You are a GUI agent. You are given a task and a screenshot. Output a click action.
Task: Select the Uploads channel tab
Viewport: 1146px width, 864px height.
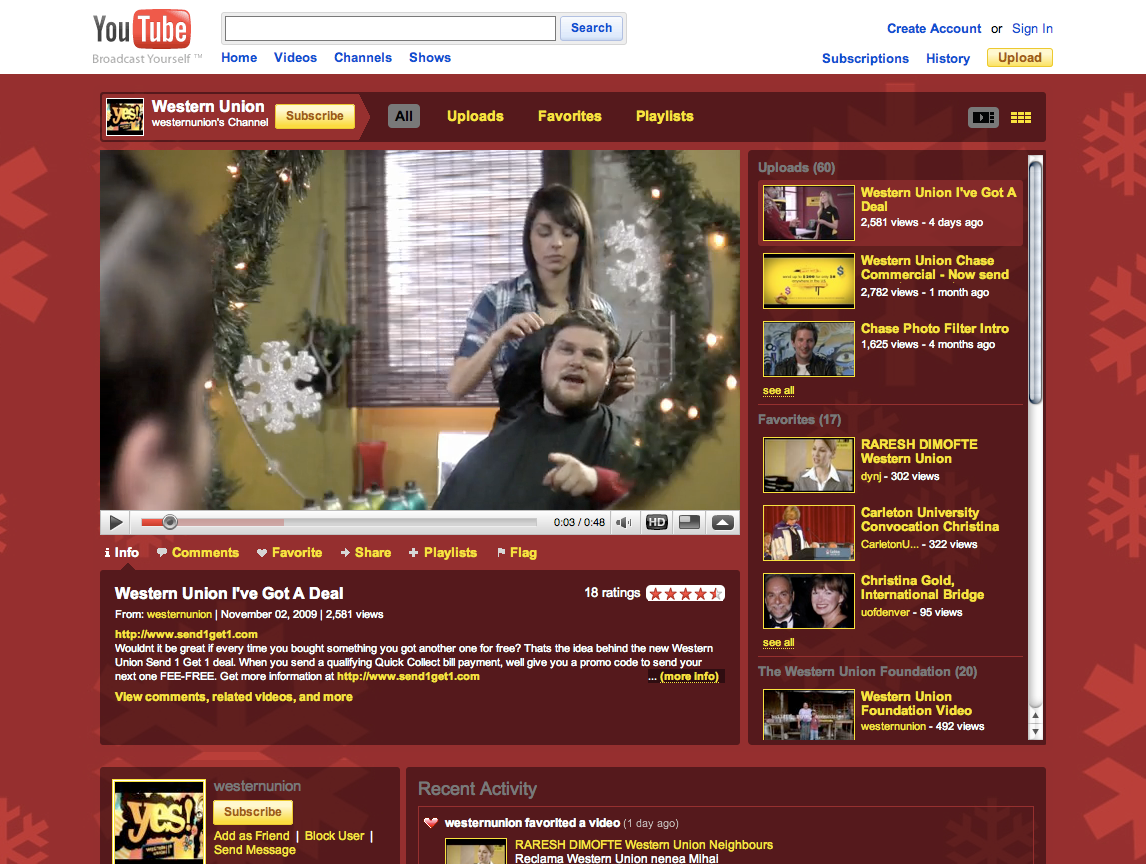coord(475,116)
